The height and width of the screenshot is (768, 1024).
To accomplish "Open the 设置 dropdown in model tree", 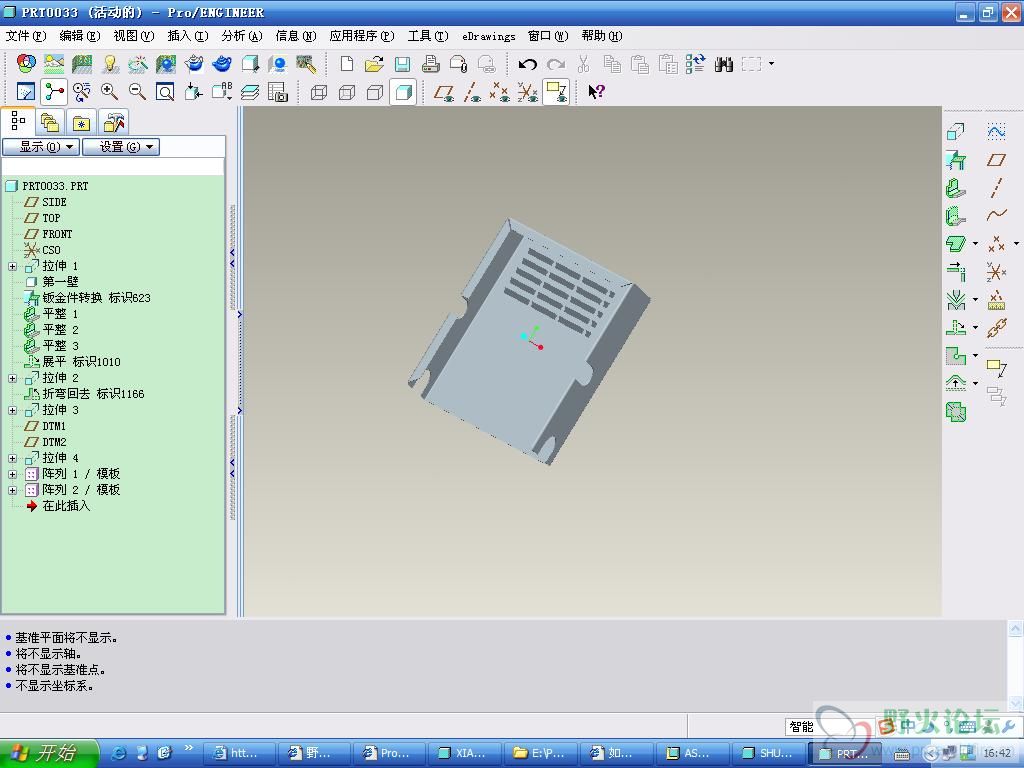I will (x=120, y=147).
